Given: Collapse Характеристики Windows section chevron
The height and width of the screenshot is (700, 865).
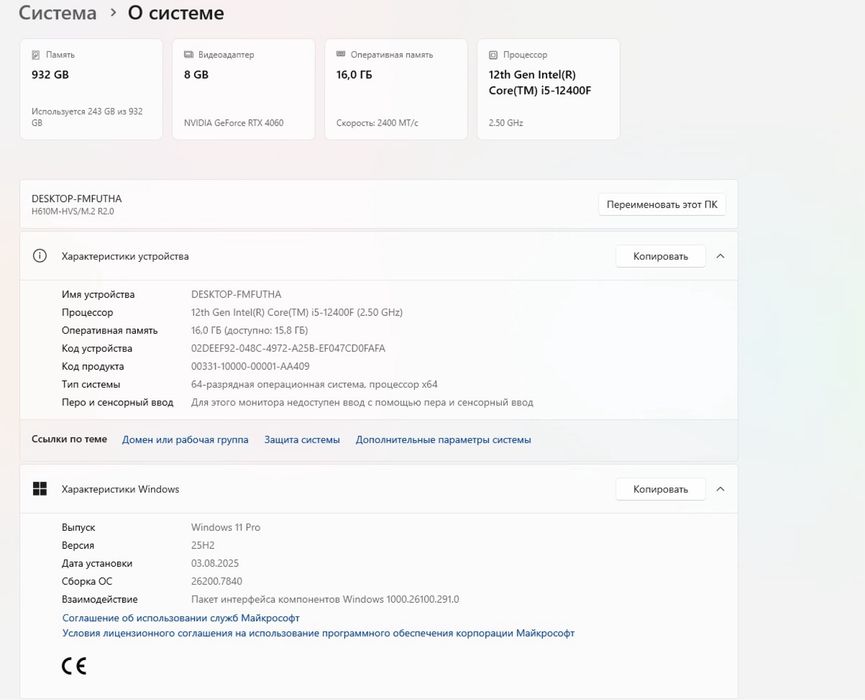Looking at the screenshot, I should pos(720,489).
